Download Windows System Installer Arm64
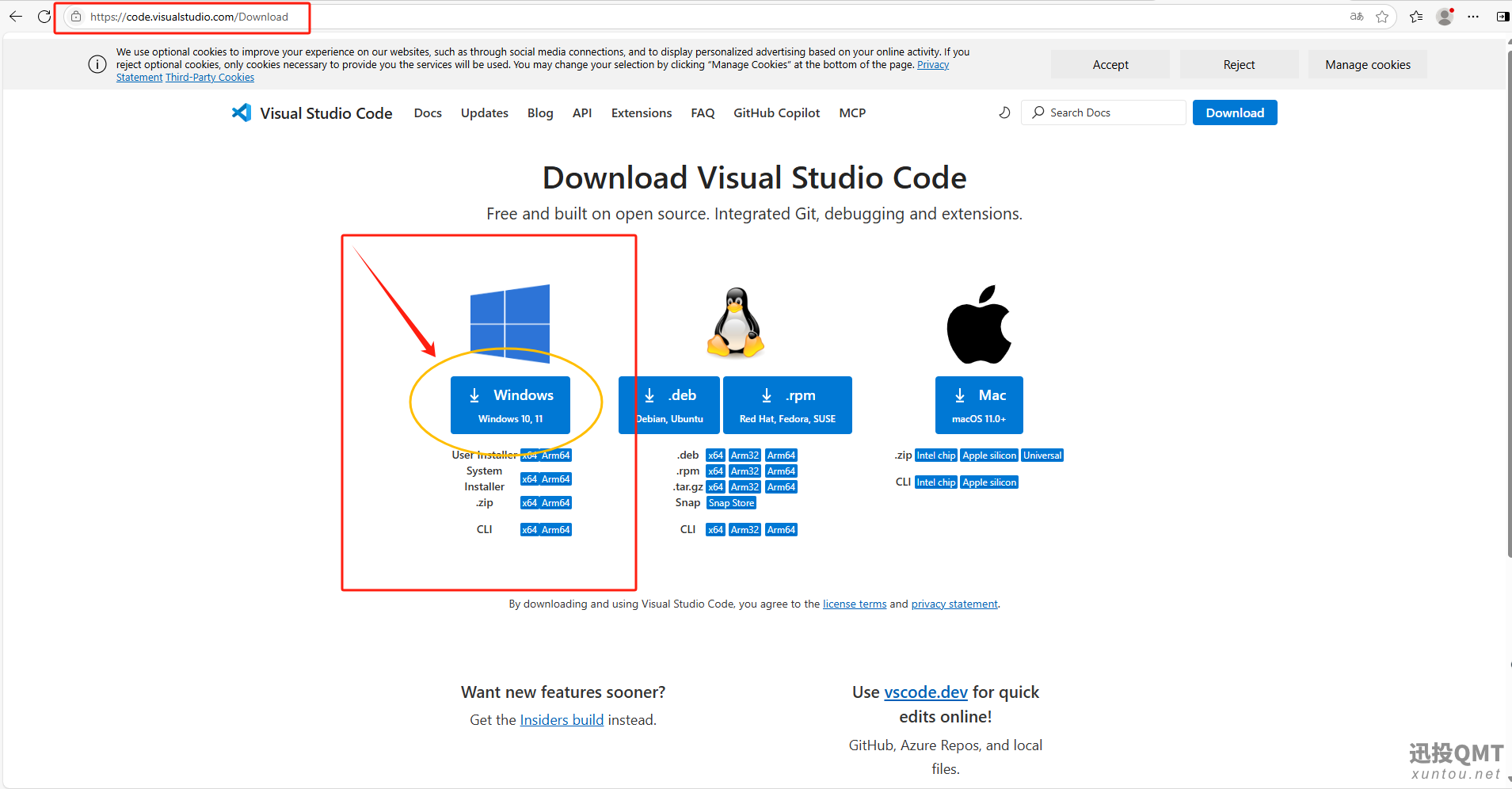Image resolution: width=1512 pixels, height=789 pixels. [x=556, y=479]
